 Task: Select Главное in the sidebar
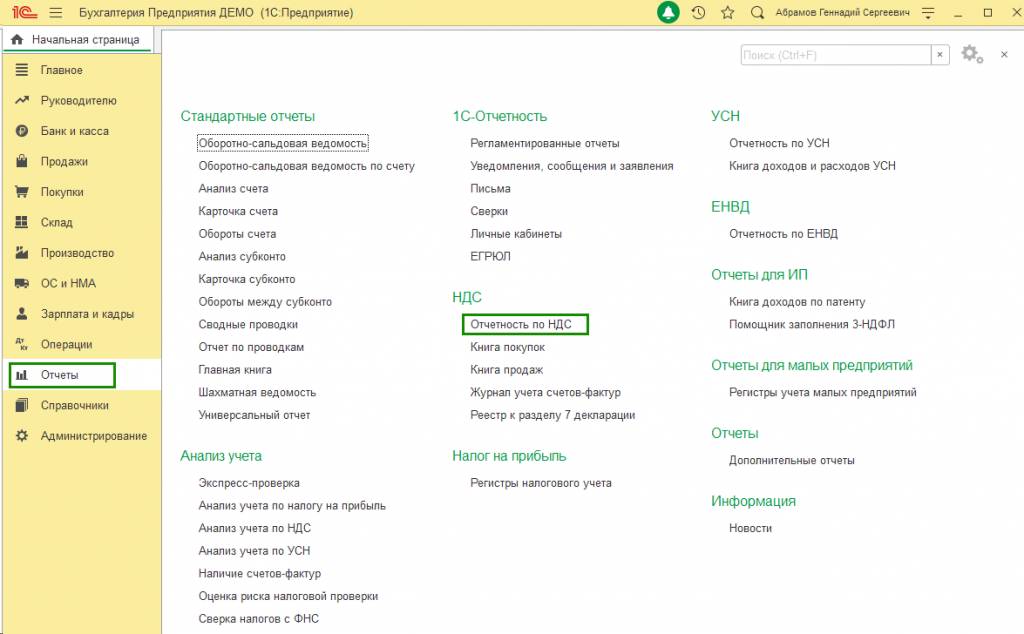[61, 70]
